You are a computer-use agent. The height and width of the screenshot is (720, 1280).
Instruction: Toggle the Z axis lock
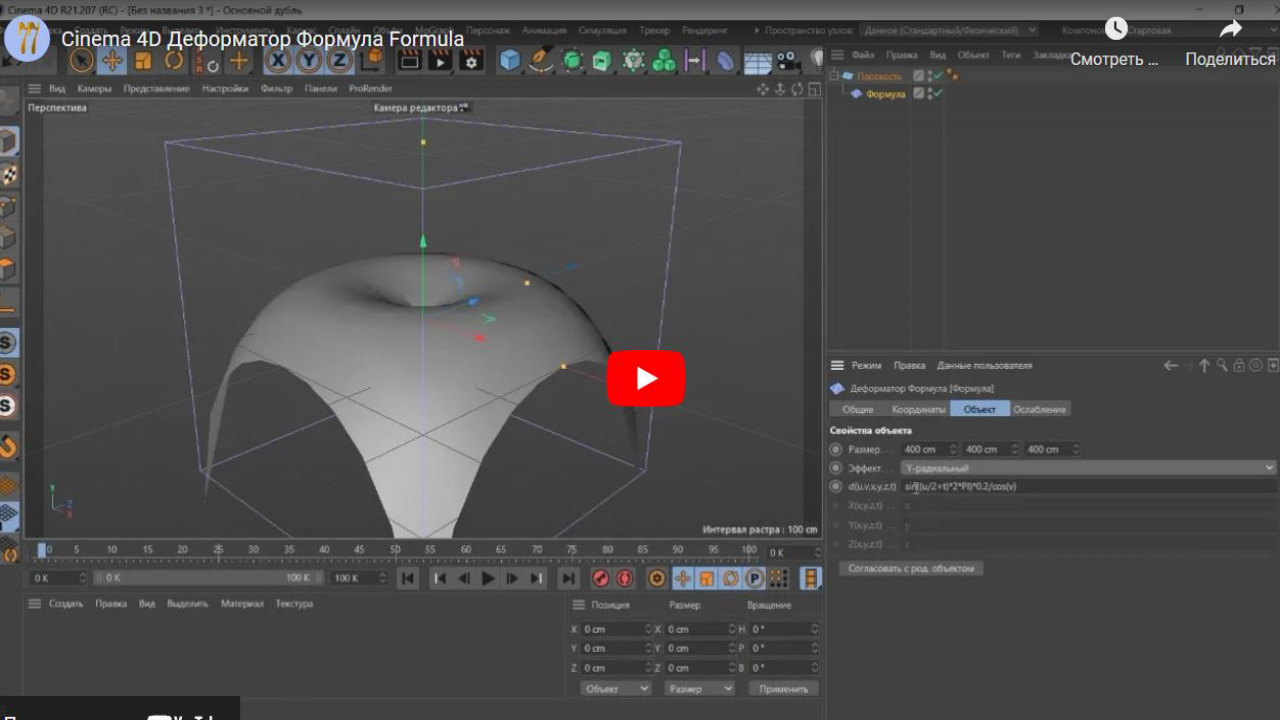tap(340, 61)
